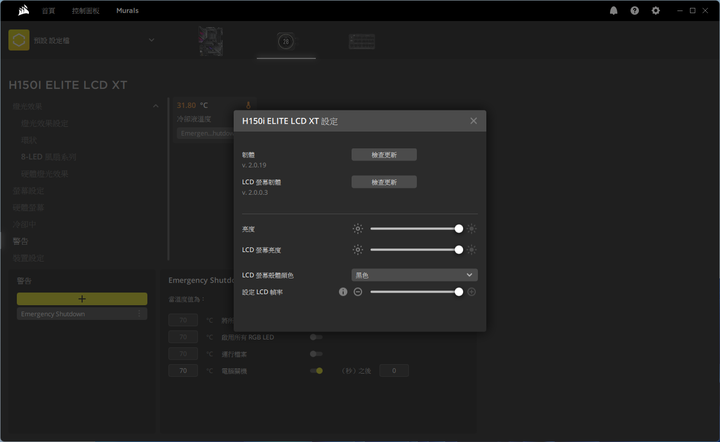Open the 首頁 tab

click(x=48, y=11)
